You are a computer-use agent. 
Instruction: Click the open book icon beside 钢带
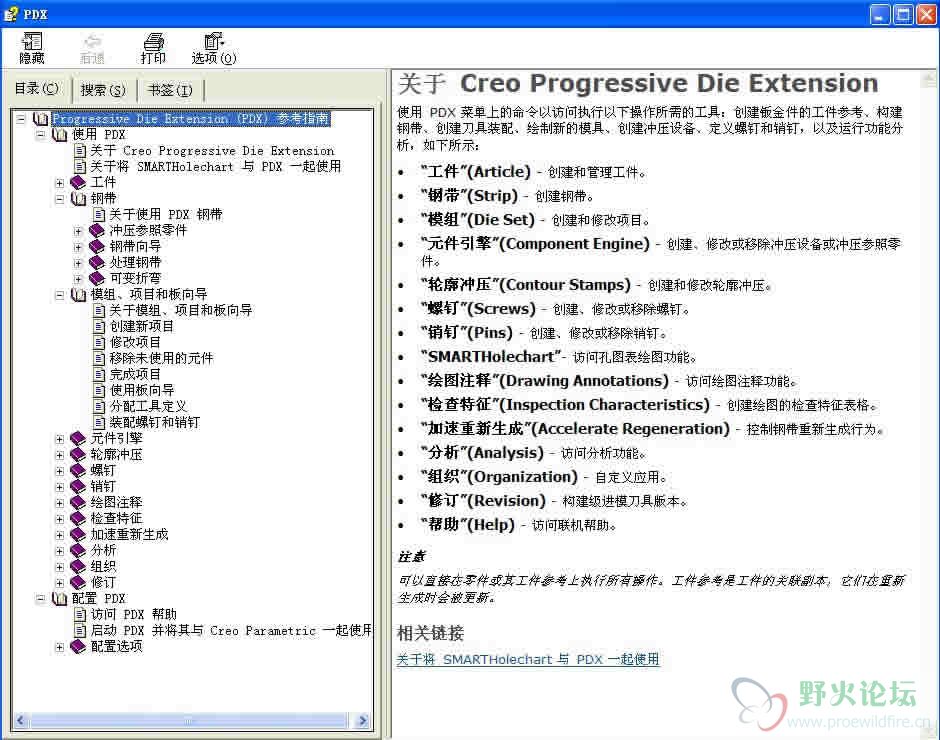[78, 198]
